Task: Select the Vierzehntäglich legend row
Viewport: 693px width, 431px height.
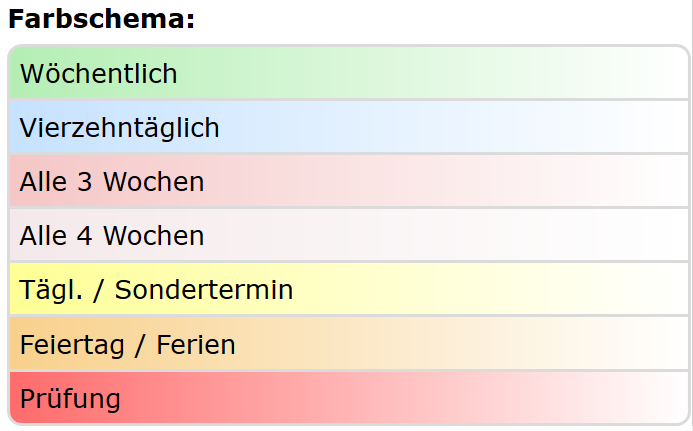Action: [x=119, y=128]
